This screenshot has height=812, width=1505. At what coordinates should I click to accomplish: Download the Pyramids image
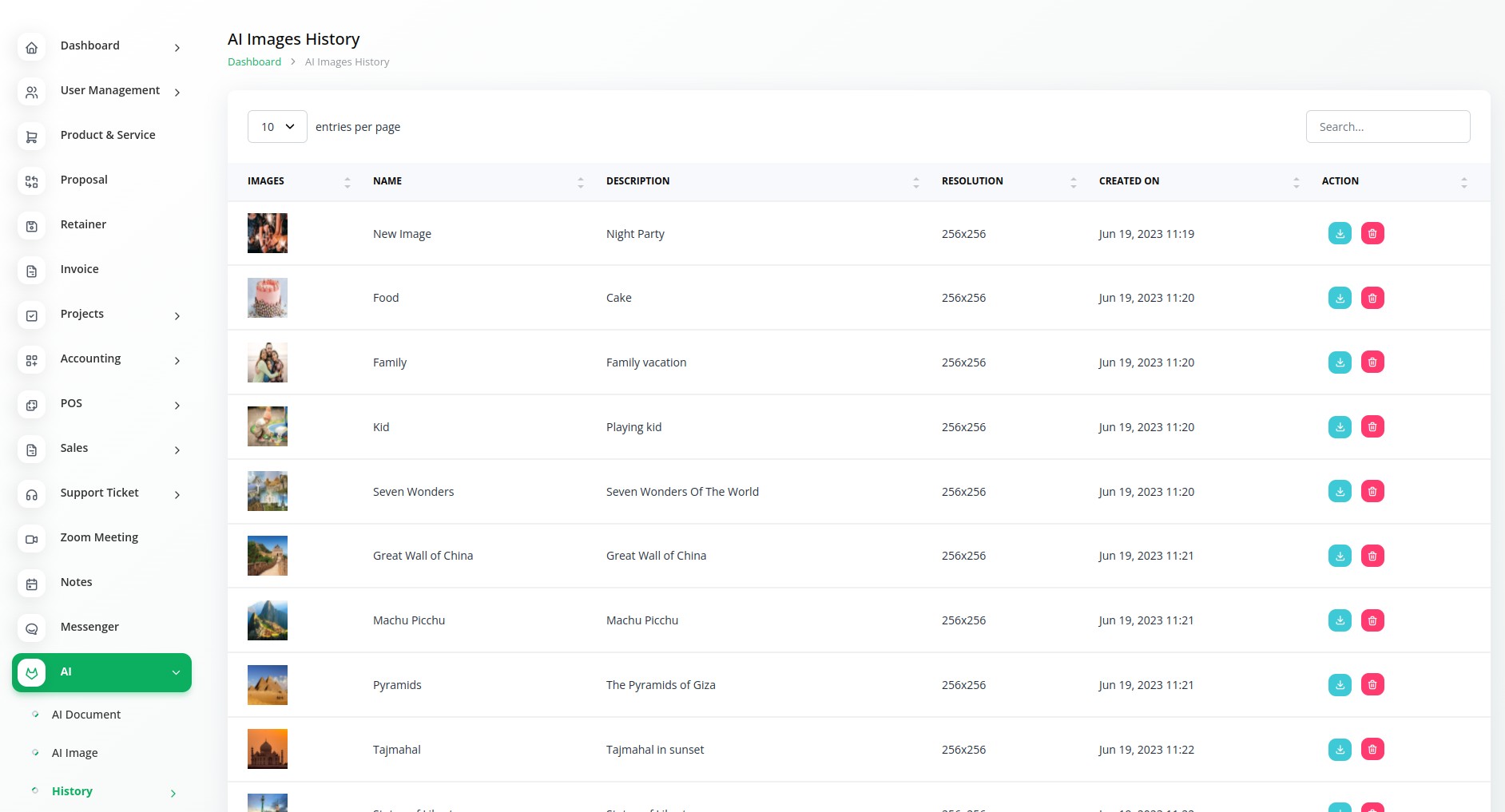[x=1340, y=685]
